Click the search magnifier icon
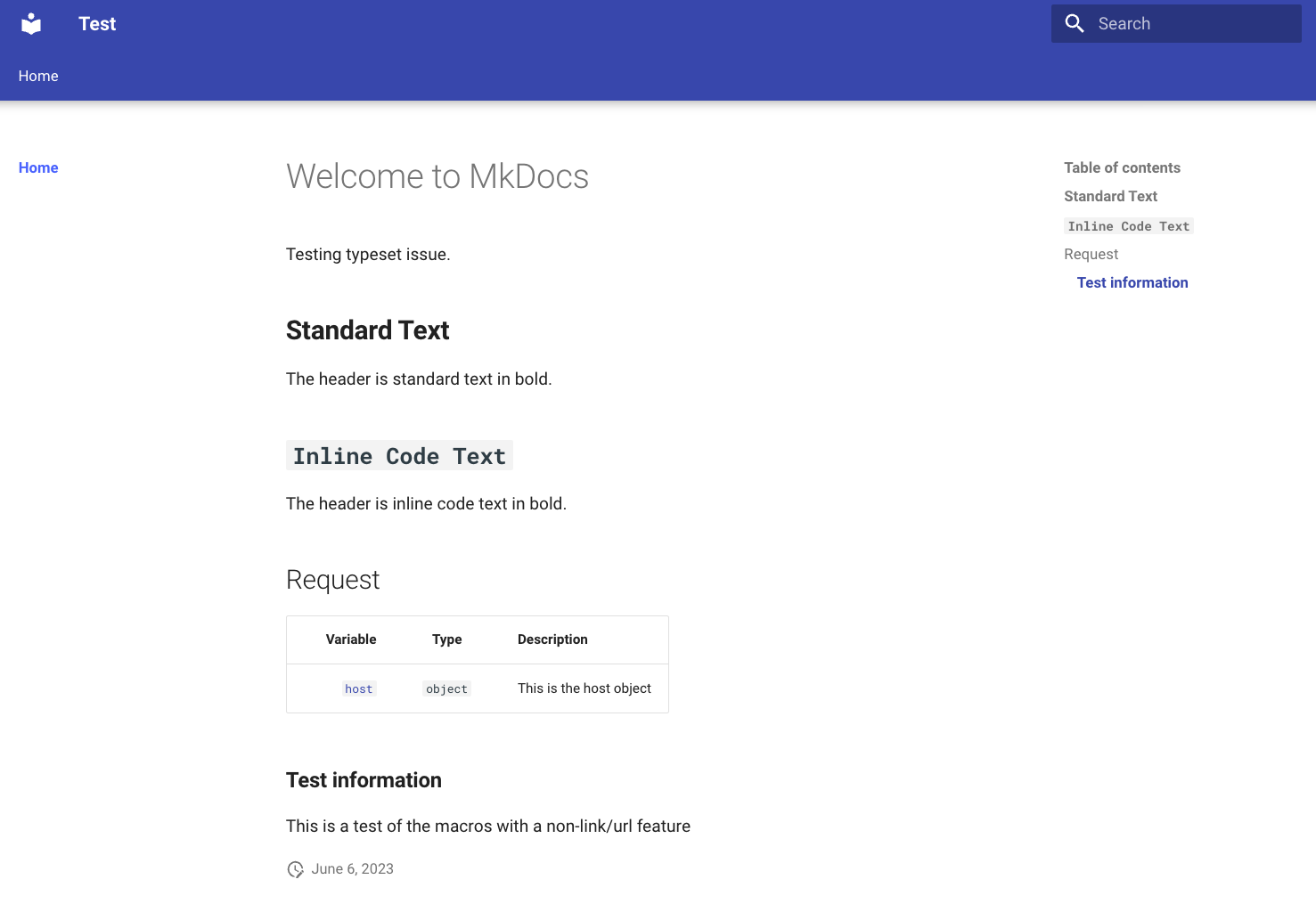1316x904 pixels. (x=1075, y=23)
